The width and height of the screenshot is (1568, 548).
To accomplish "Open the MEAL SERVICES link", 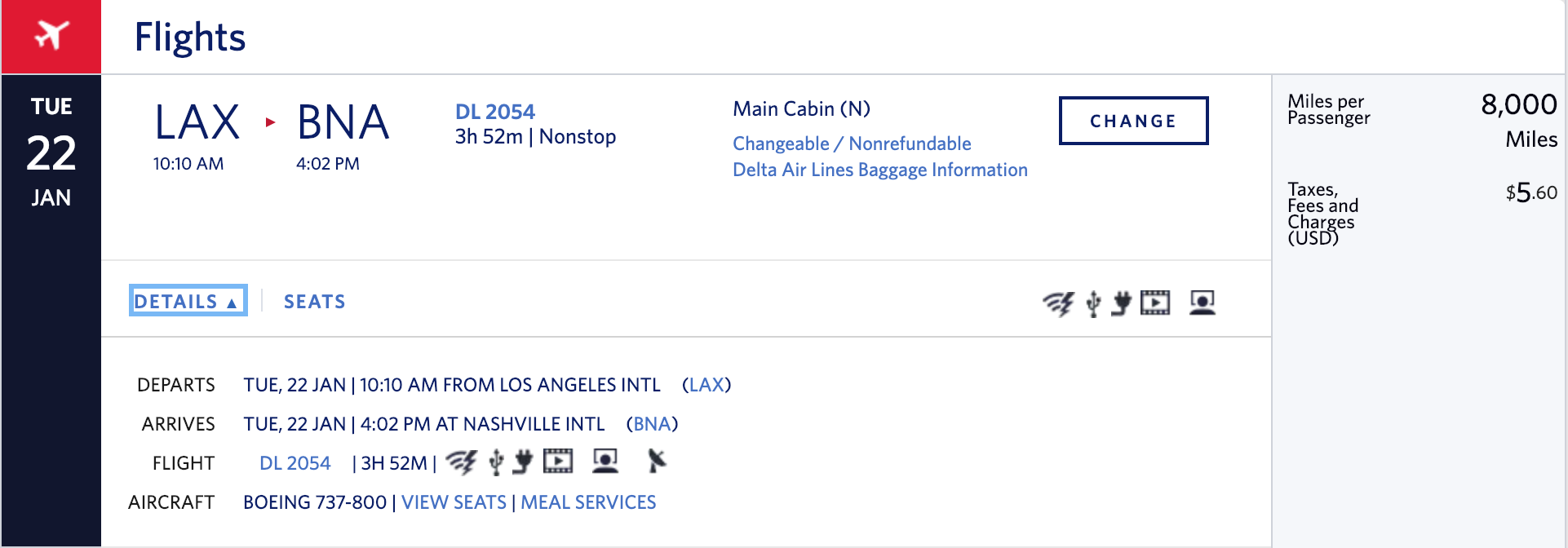I will pos(588,502).
